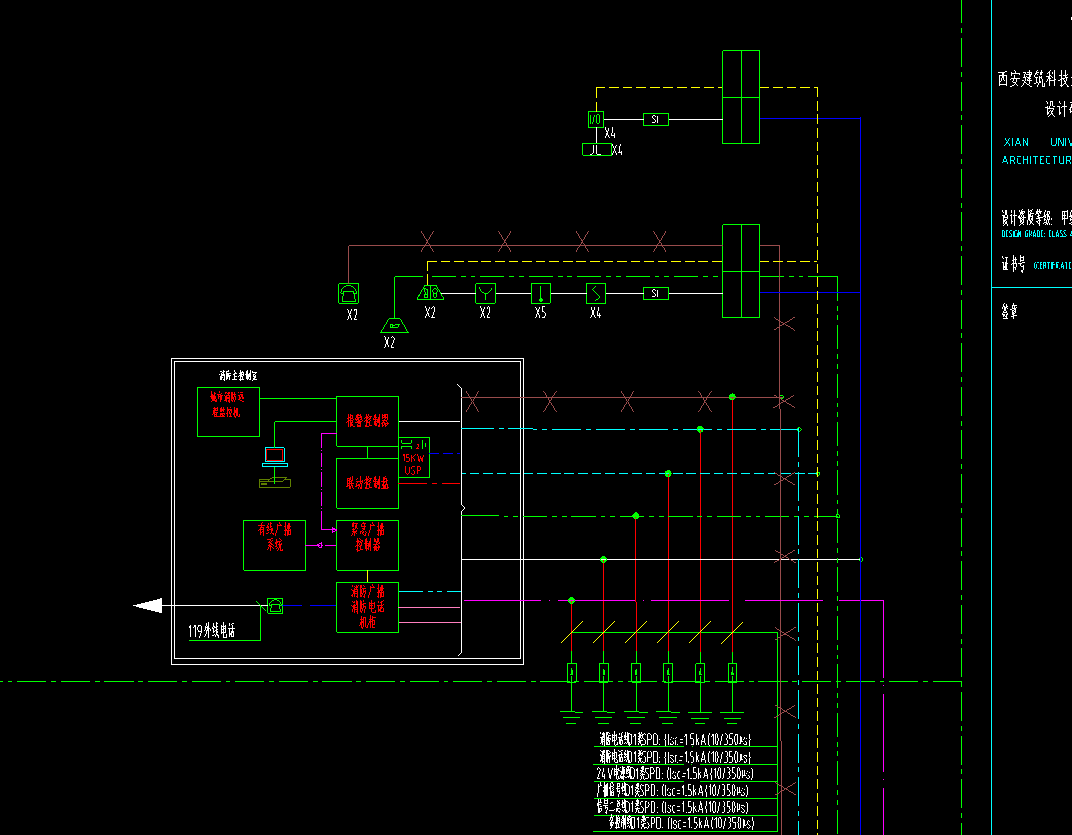The height and width of the screenshot is (835, 1072).
Task: Click the X4 label beside JL box
Action: point(617,150)
